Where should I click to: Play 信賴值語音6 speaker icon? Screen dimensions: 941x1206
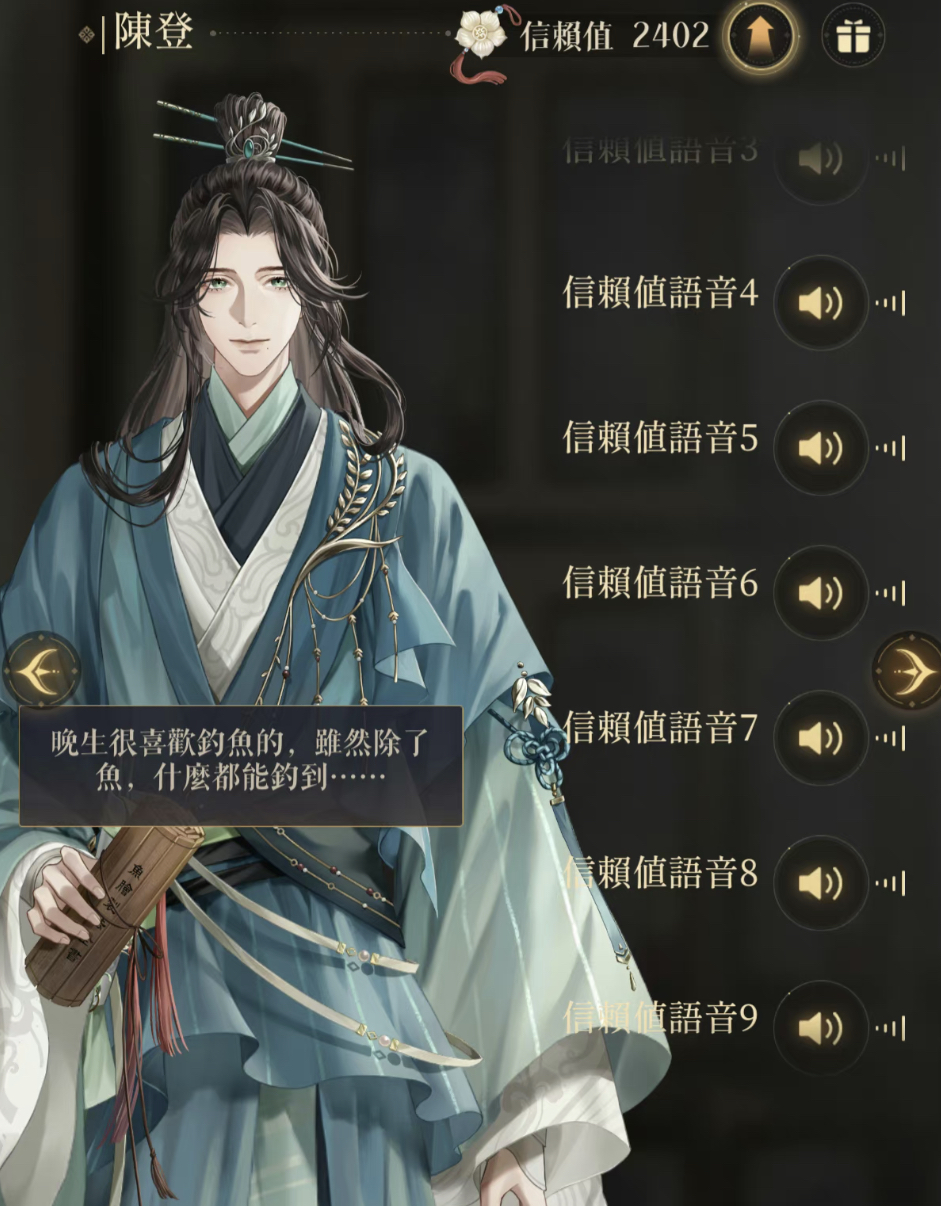click(821, 592)
